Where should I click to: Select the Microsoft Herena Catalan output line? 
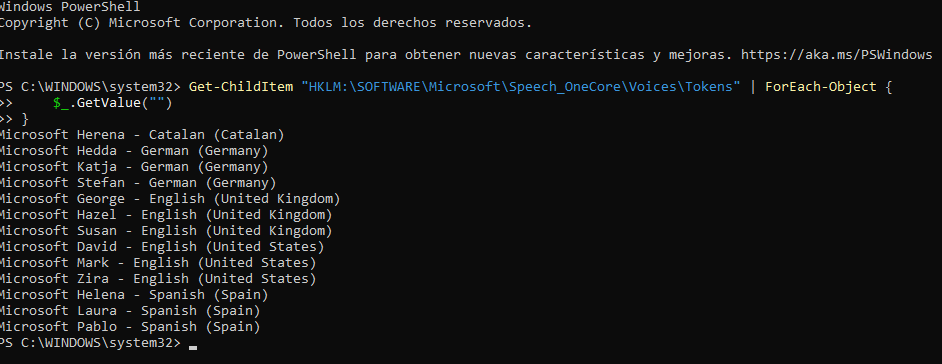[x=142, y=135]
